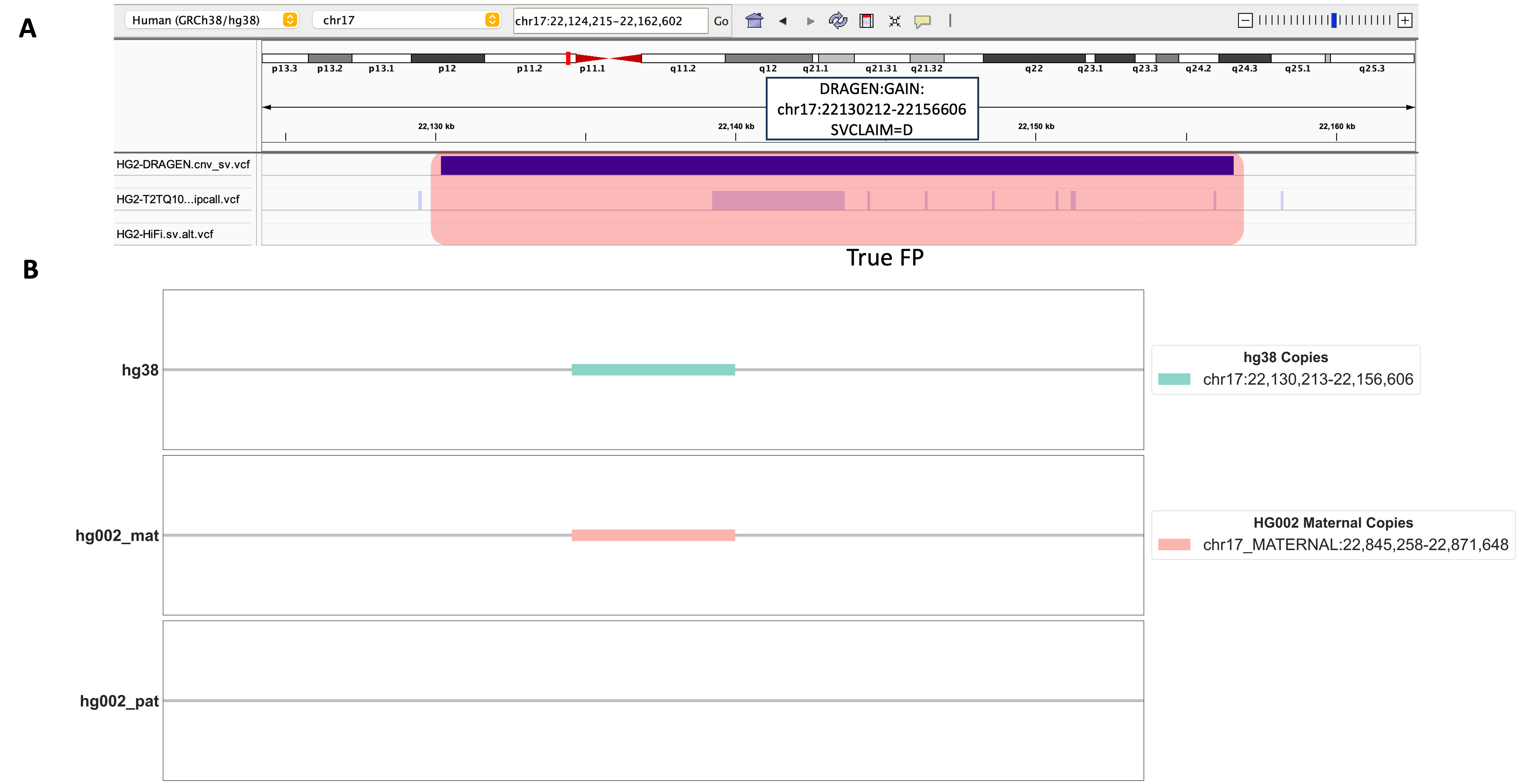Select the HG2-DRAGEN.cnv_sv.vcf track name
Viewport: 1519px width, 784px height.
point(183,164)
